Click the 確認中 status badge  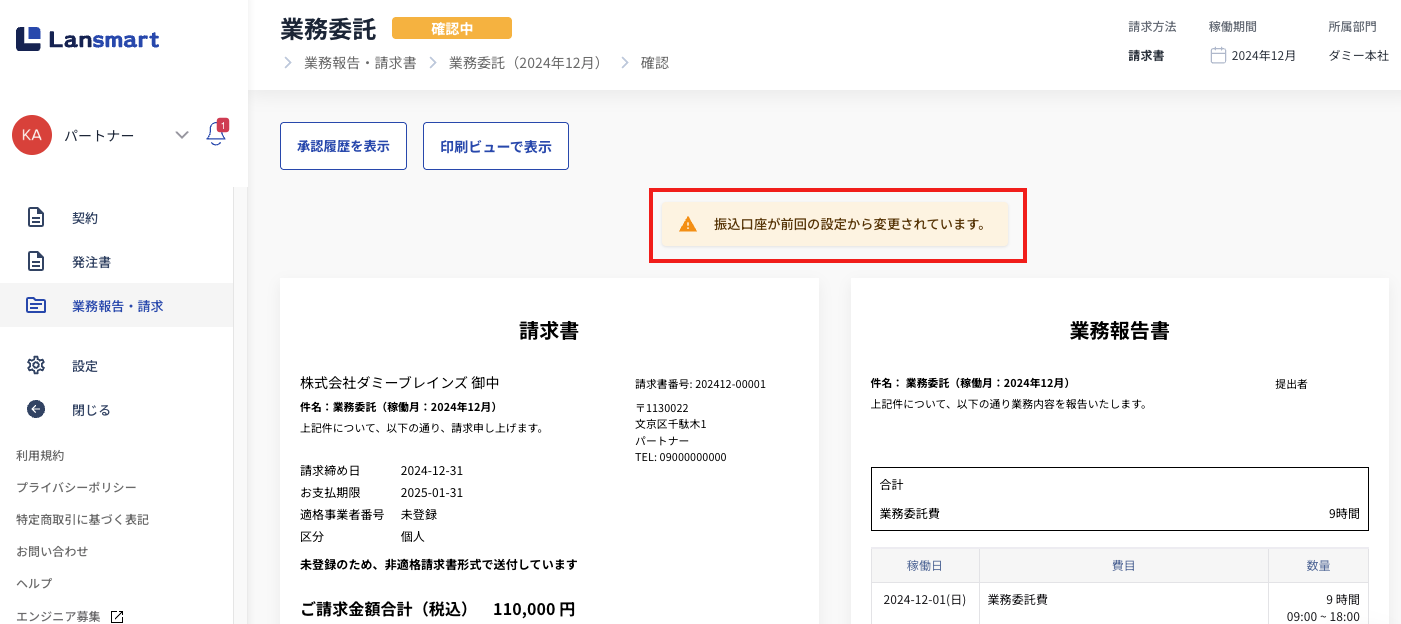click(452, 28)
